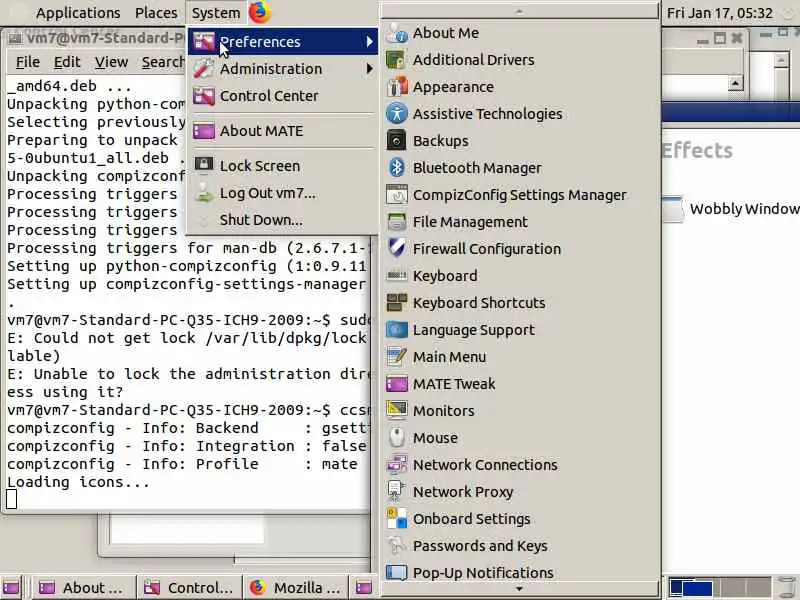The height and width of the screenshot is (600, 800).
Task: Click the clock Fri Jan 17, 05:32
Action: [x=719, y=13]
